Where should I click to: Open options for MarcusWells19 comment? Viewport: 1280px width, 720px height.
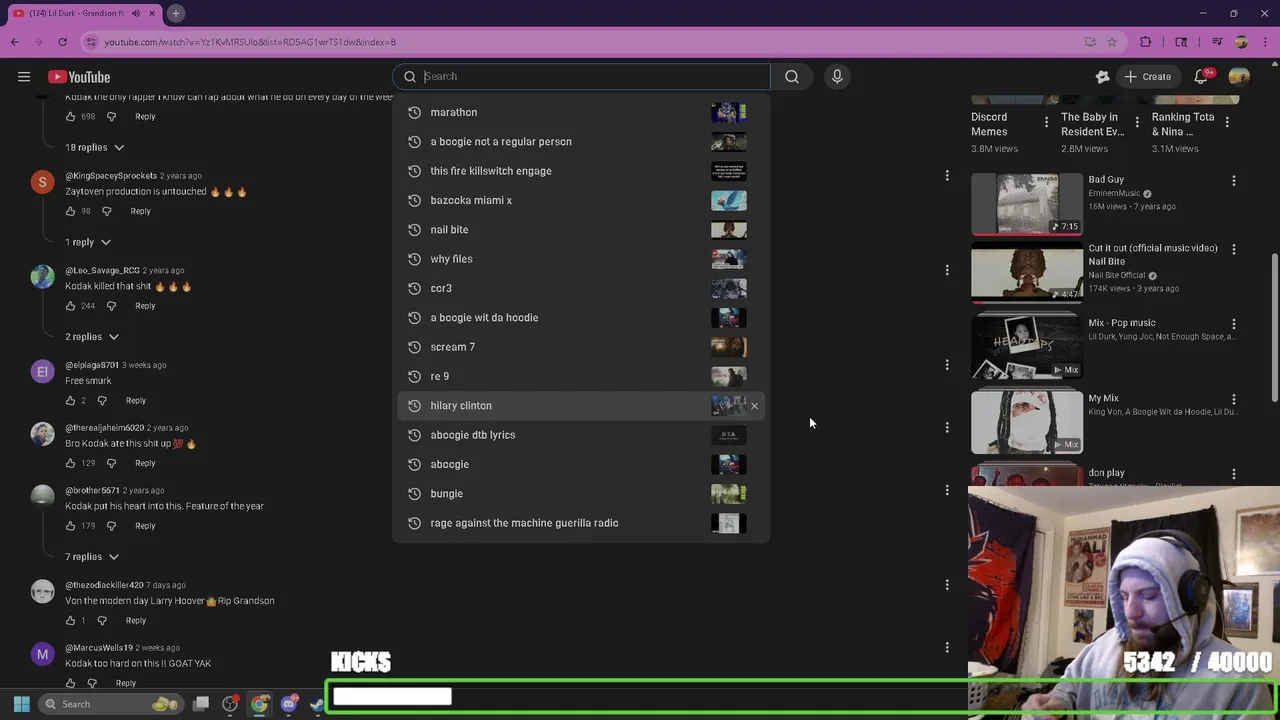coord(947,647)
